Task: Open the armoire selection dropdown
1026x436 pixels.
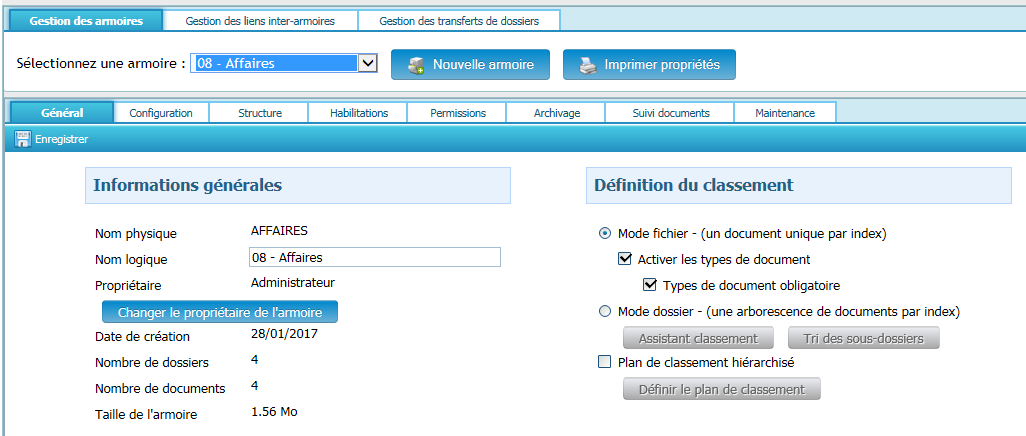Action: [x=367, y=64]
